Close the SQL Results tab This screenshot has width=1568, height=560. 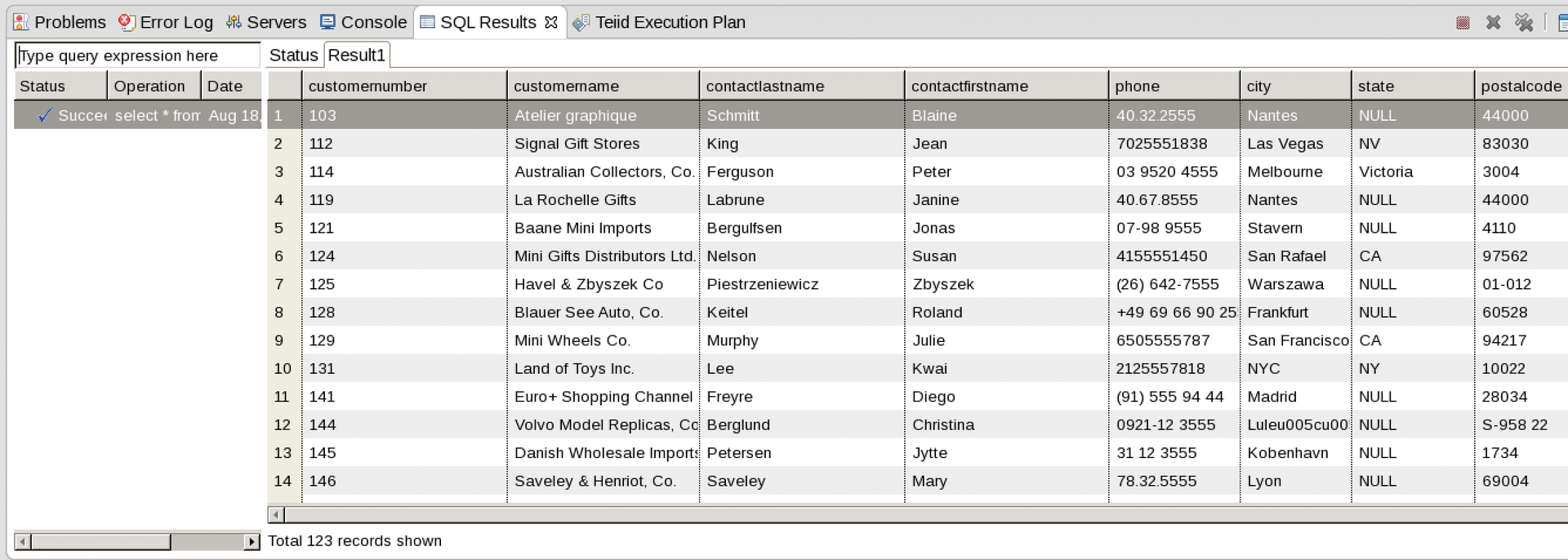click(552, 22)
